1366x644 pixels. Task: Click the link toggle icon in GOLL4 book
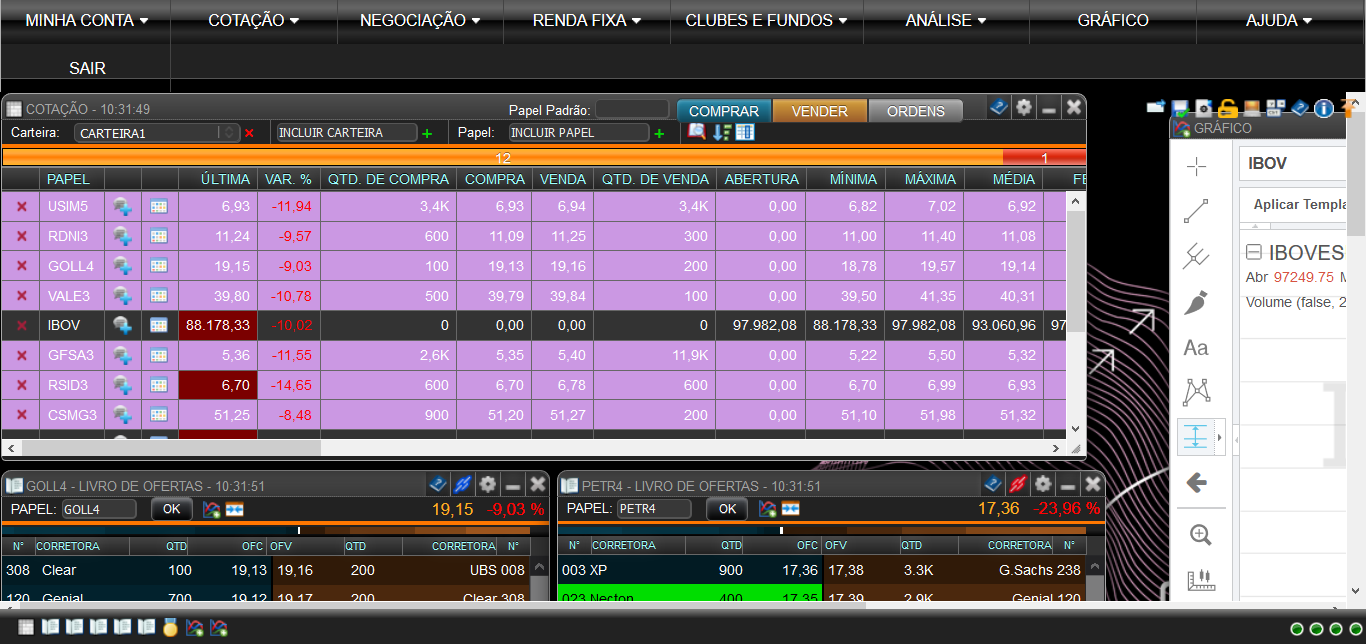click(x=461, y=484)
